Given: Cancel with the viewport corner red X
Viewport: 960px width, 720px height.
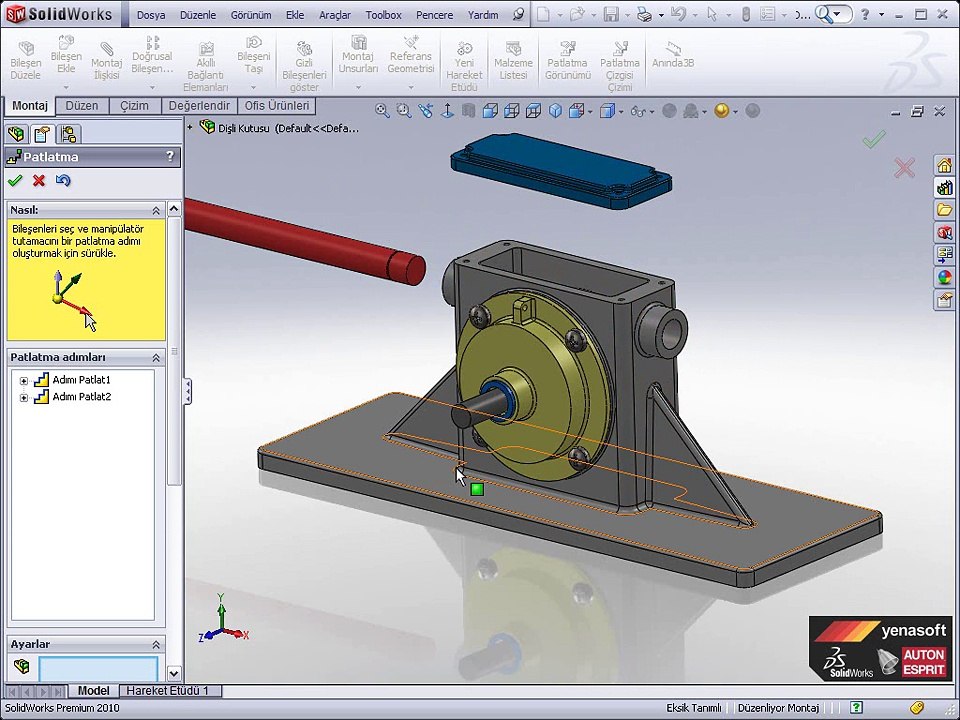Looking at the screenshot, I should coord(904,168).
